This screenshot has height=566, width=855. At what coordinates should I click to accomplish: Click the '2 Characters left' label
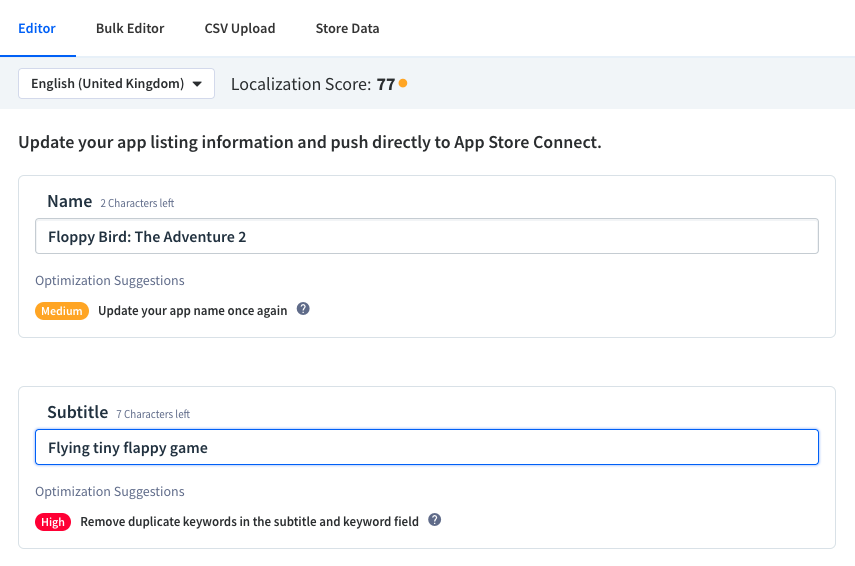[x=137, y=203]
